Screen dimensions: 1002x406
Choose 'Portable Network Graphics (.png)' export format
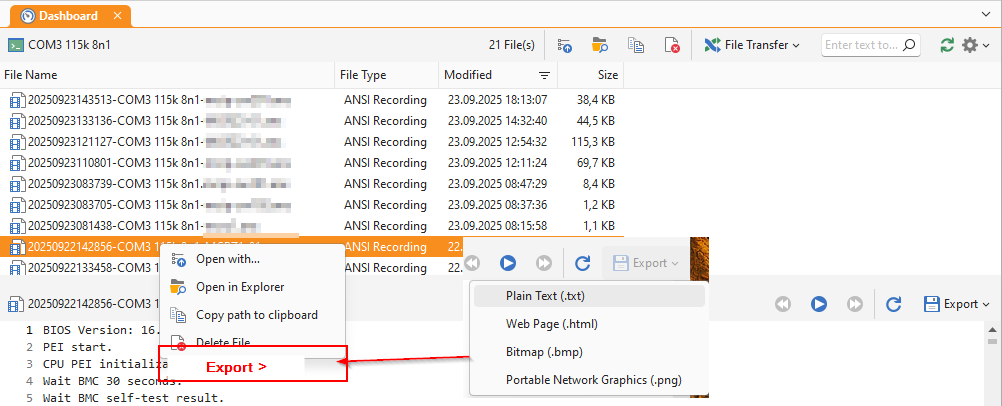[593, 380]
